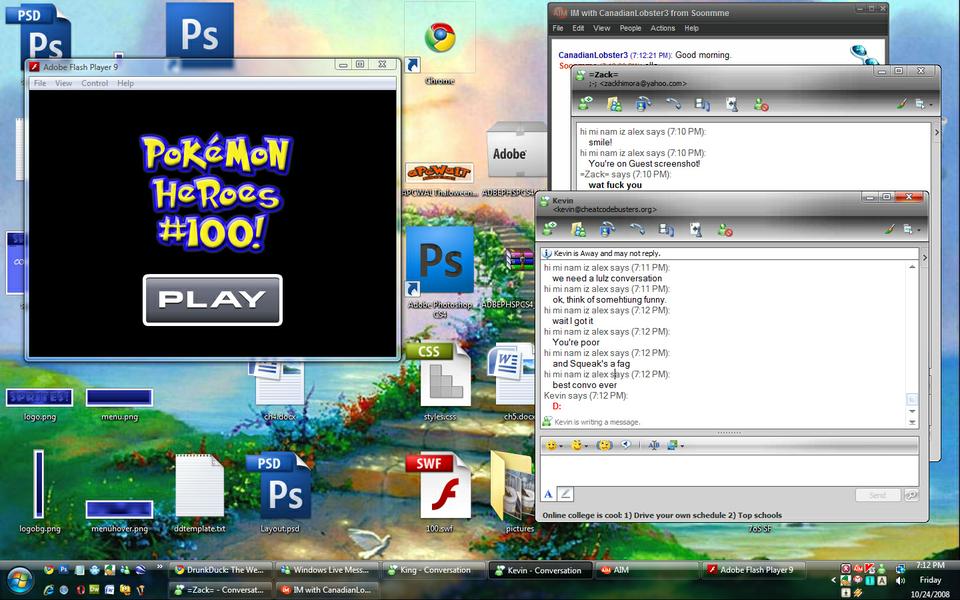Viewport: 960px width, 600px height.
Task: Open the Control menu in Adobe Flash Player
Action: point(94,83)
